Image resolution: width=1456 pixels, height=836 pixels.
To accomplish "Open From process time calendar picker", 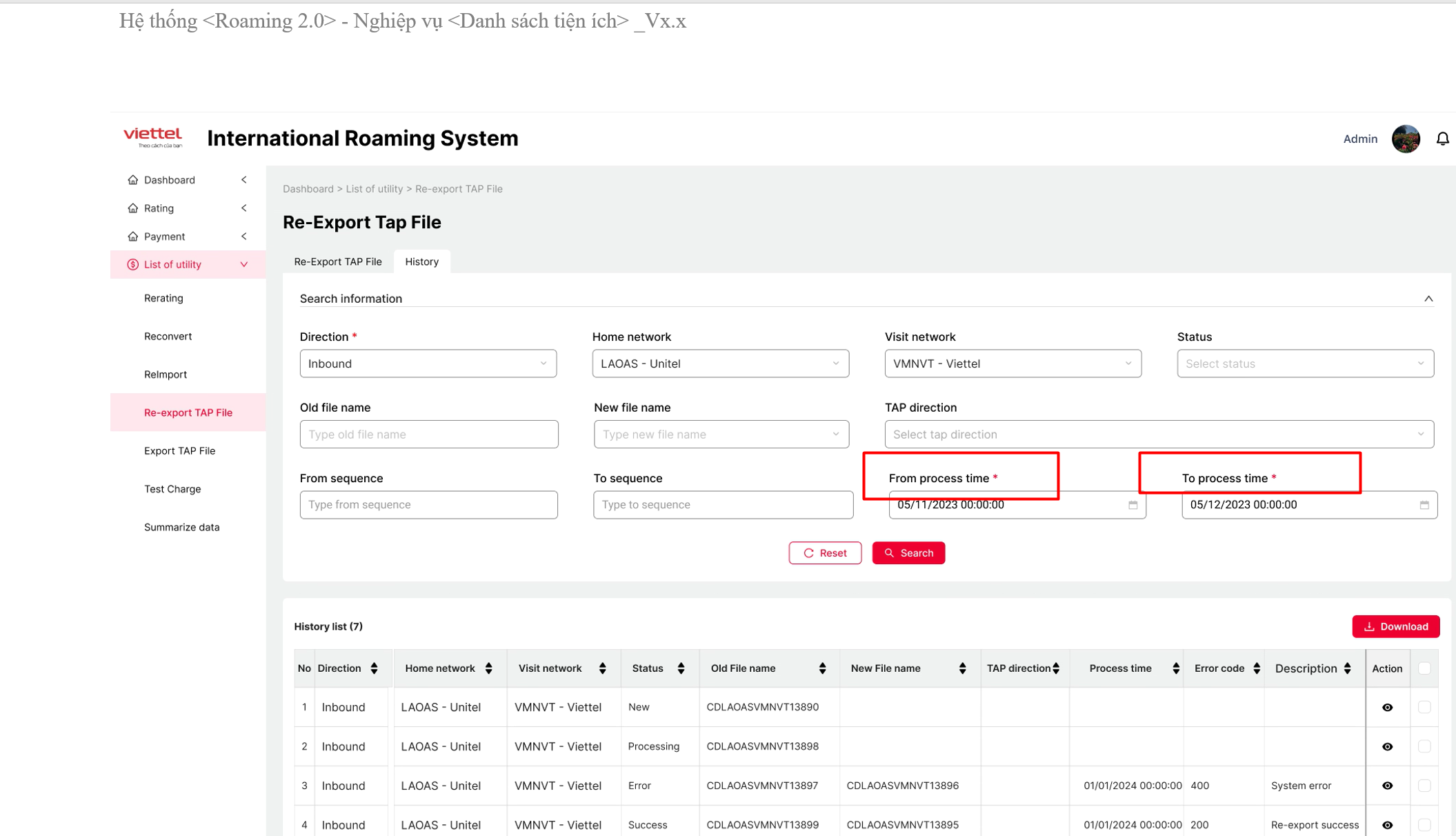I will (x=1133, y=505).
